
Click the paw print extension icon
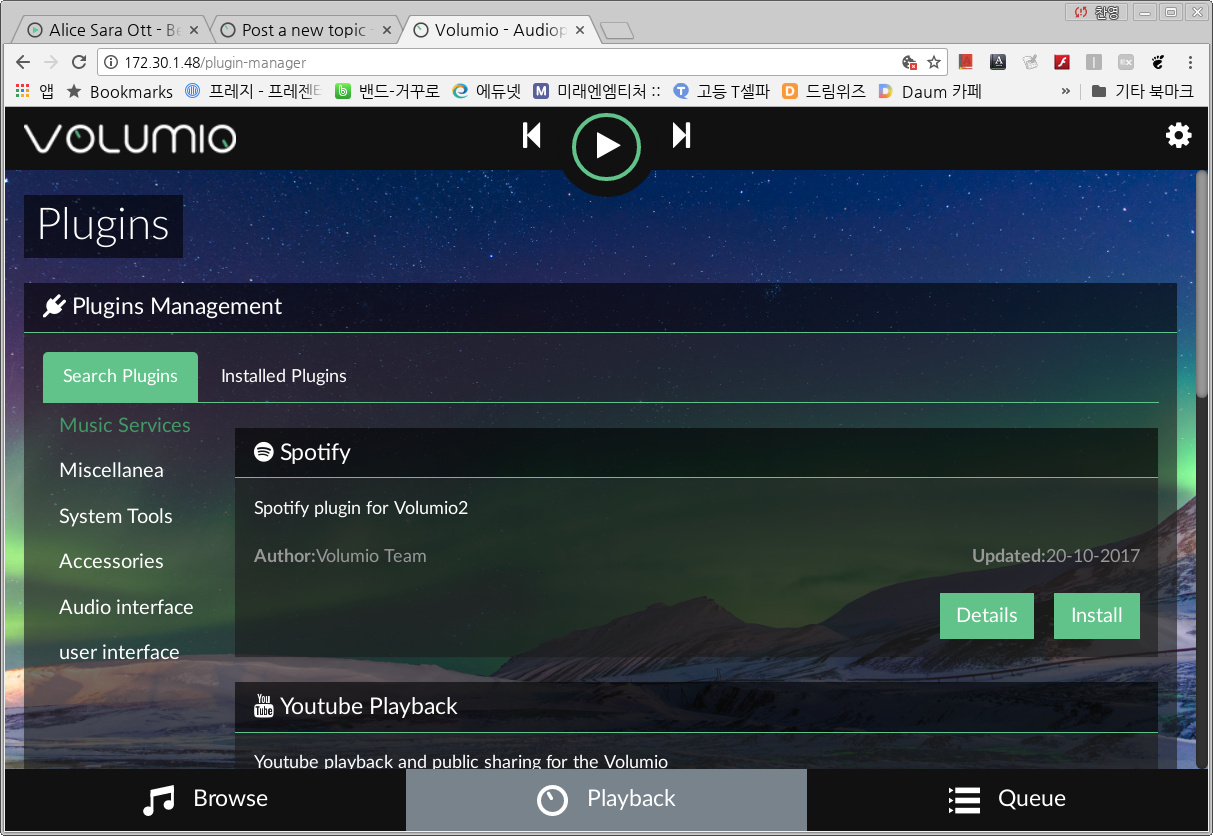1158,62
